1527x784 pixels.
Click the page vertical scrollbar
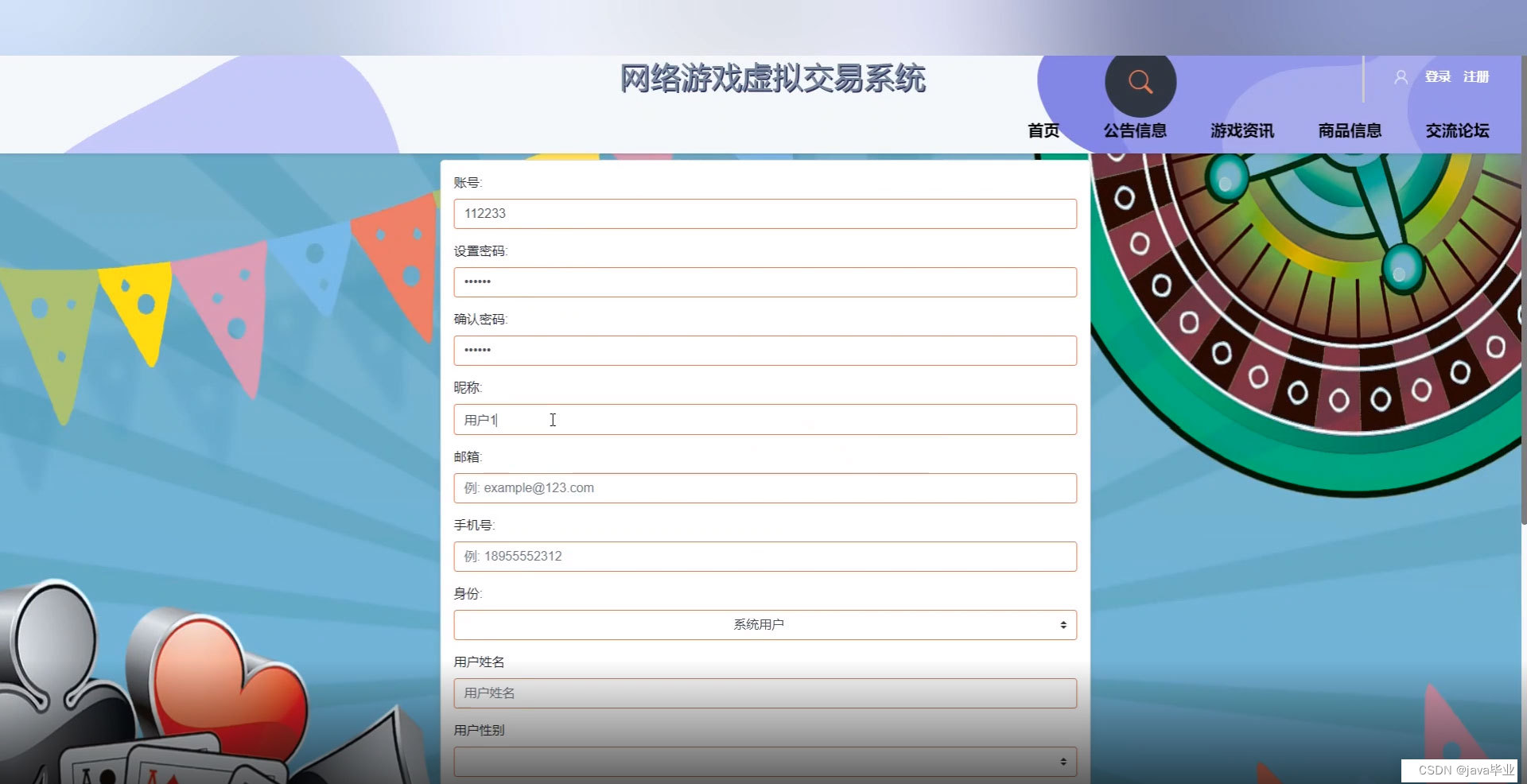1524,290
